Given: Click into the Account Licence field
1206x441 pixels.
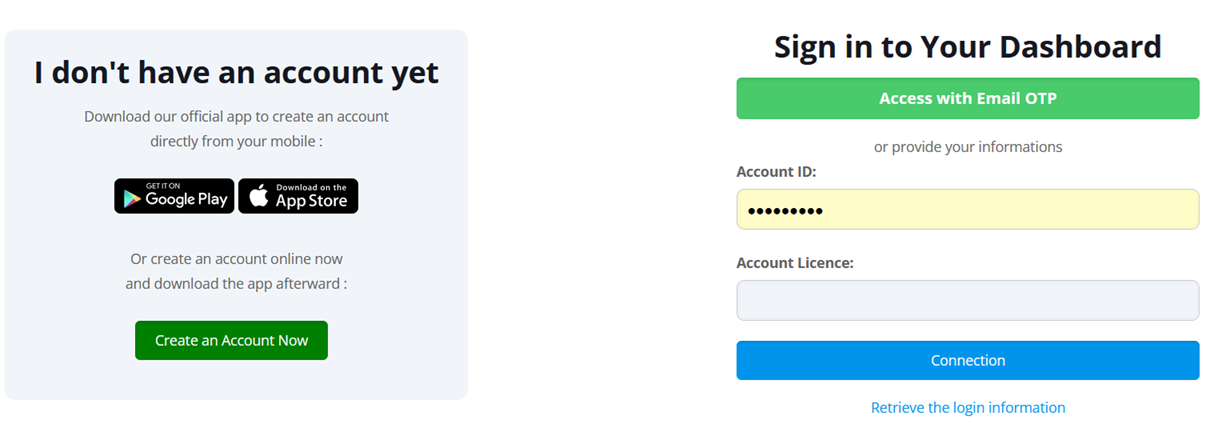Looking at the screenshot, I should pos(967,300).
